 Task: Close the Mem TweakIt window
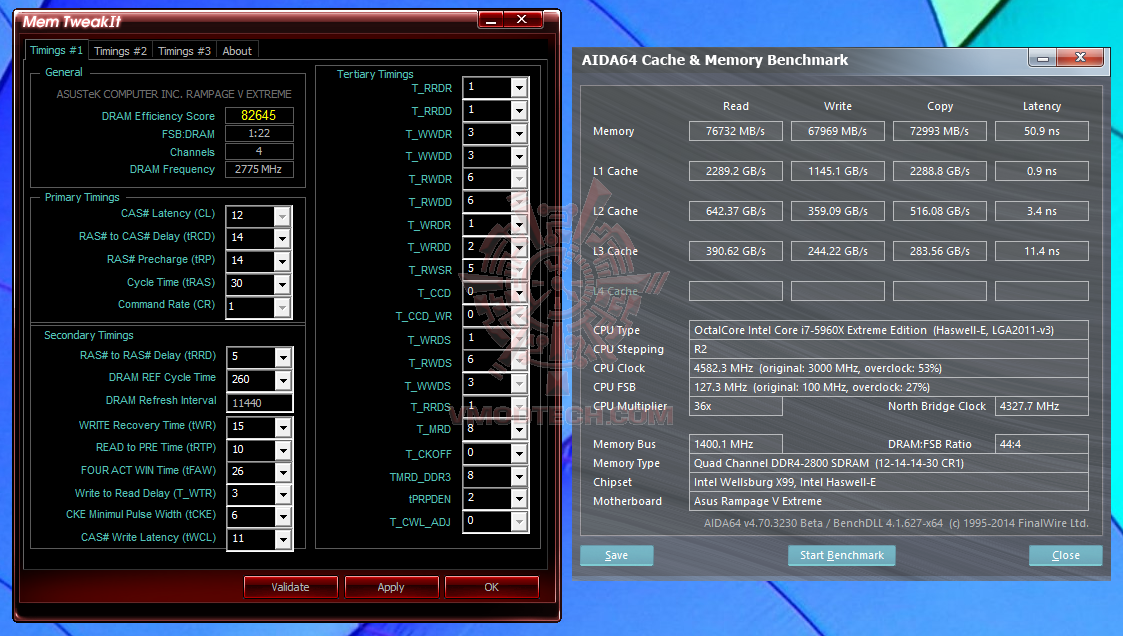[x=522, y=19]
